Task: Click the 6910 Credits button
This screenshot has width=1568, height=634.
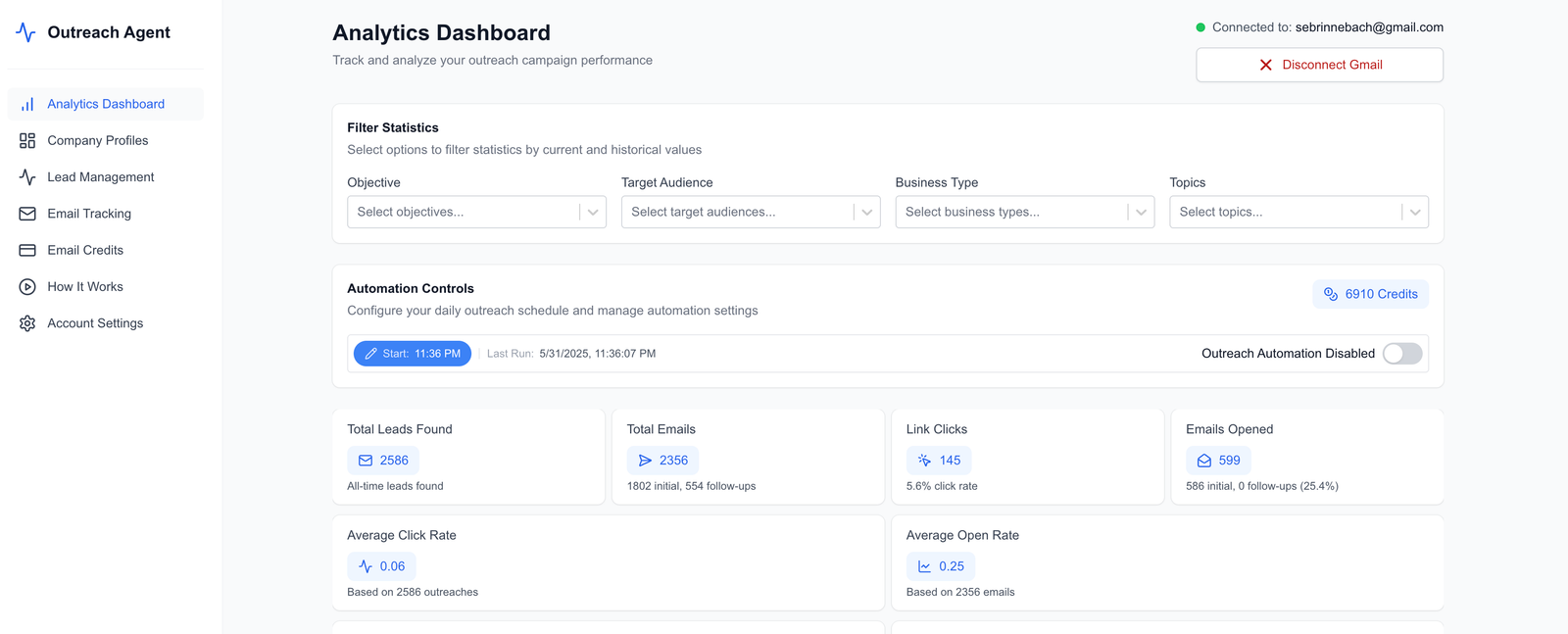Action: (x=1370, y=294)
